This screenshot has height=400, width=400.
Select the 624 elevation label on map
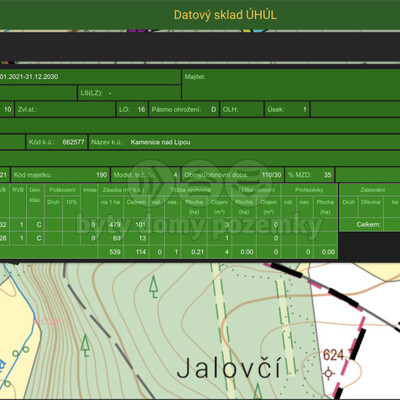point(333,355)
